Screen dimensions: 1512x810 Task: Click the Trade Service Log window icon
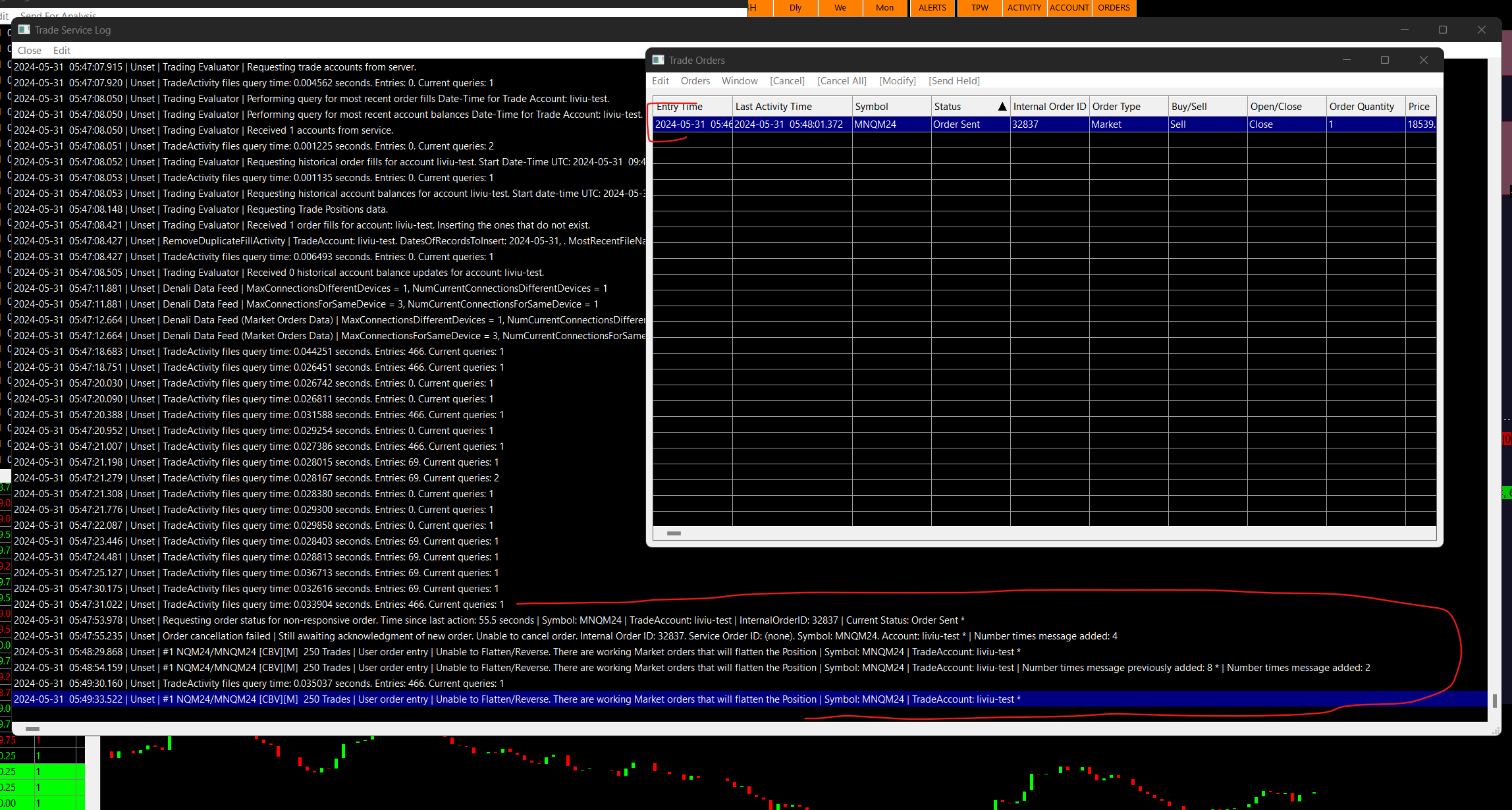point(24,30)
